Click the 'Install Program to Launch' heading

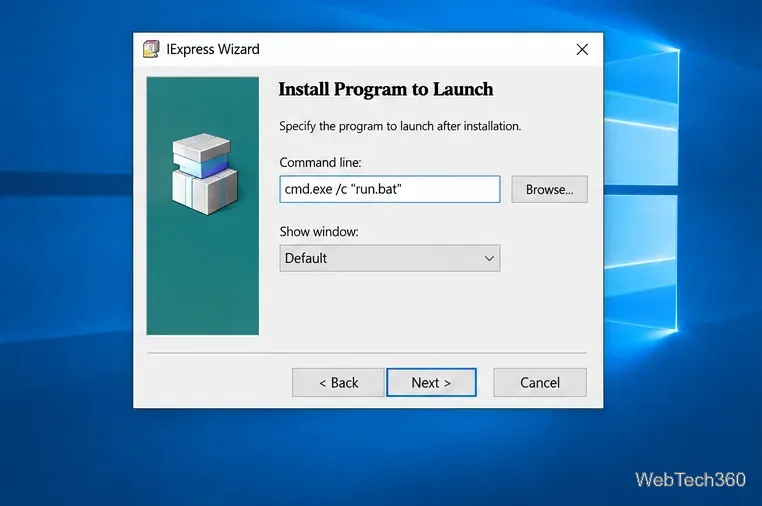pos(386,89)
